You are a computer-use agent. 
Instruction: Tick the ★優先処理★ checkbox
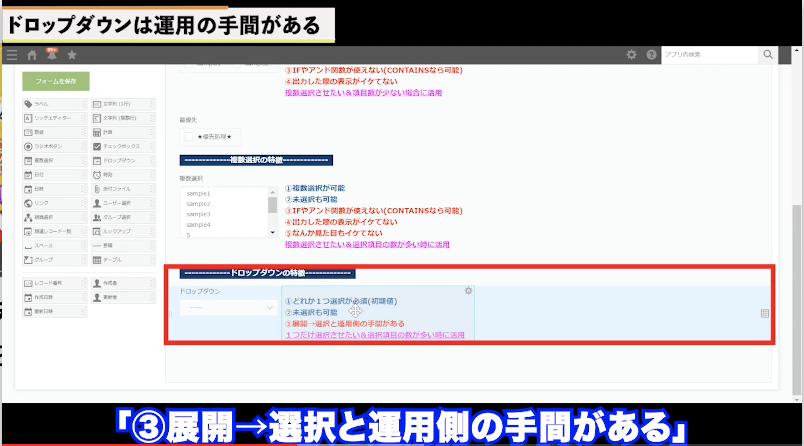189,136
